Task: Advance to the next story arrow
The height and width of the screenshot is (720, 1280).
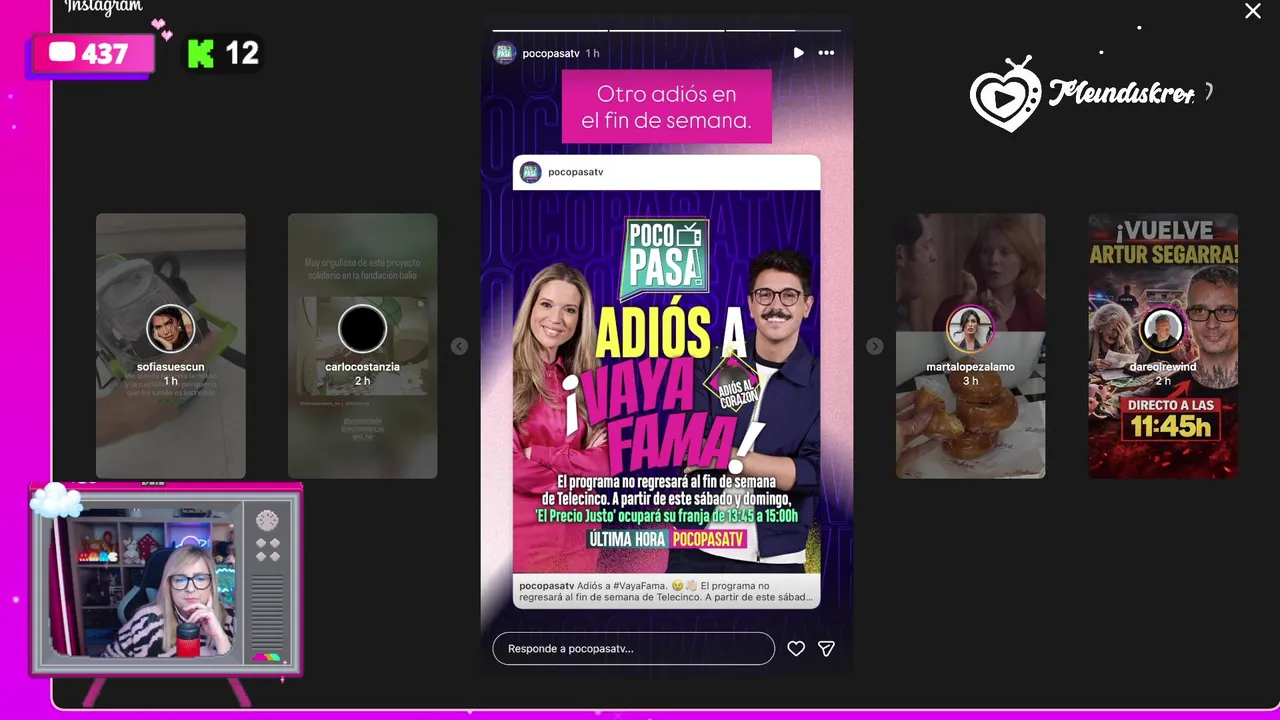Action: coord(875,346)
